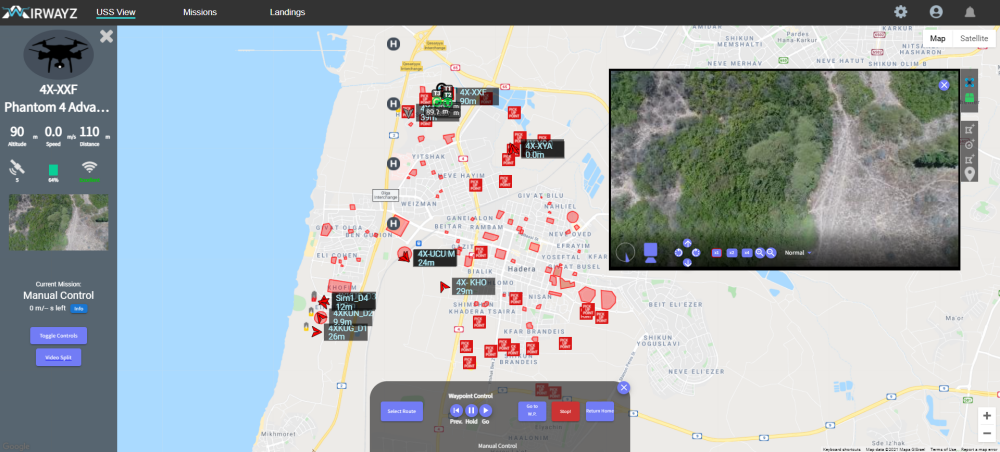1000x452 pixels.
Task: Open the Missions tab
Action: click(200, 12)
